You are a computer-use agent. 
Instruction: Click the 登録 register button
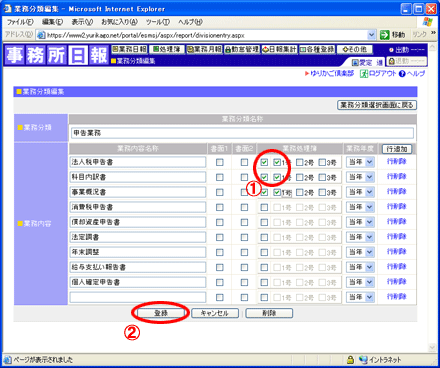161,313
